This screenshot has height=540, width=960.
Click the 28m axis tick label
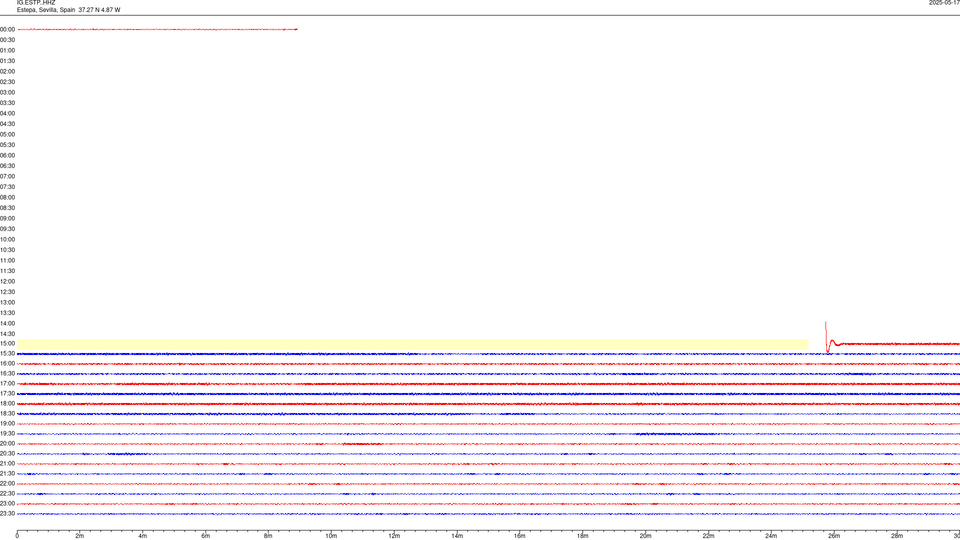(897, 536)
